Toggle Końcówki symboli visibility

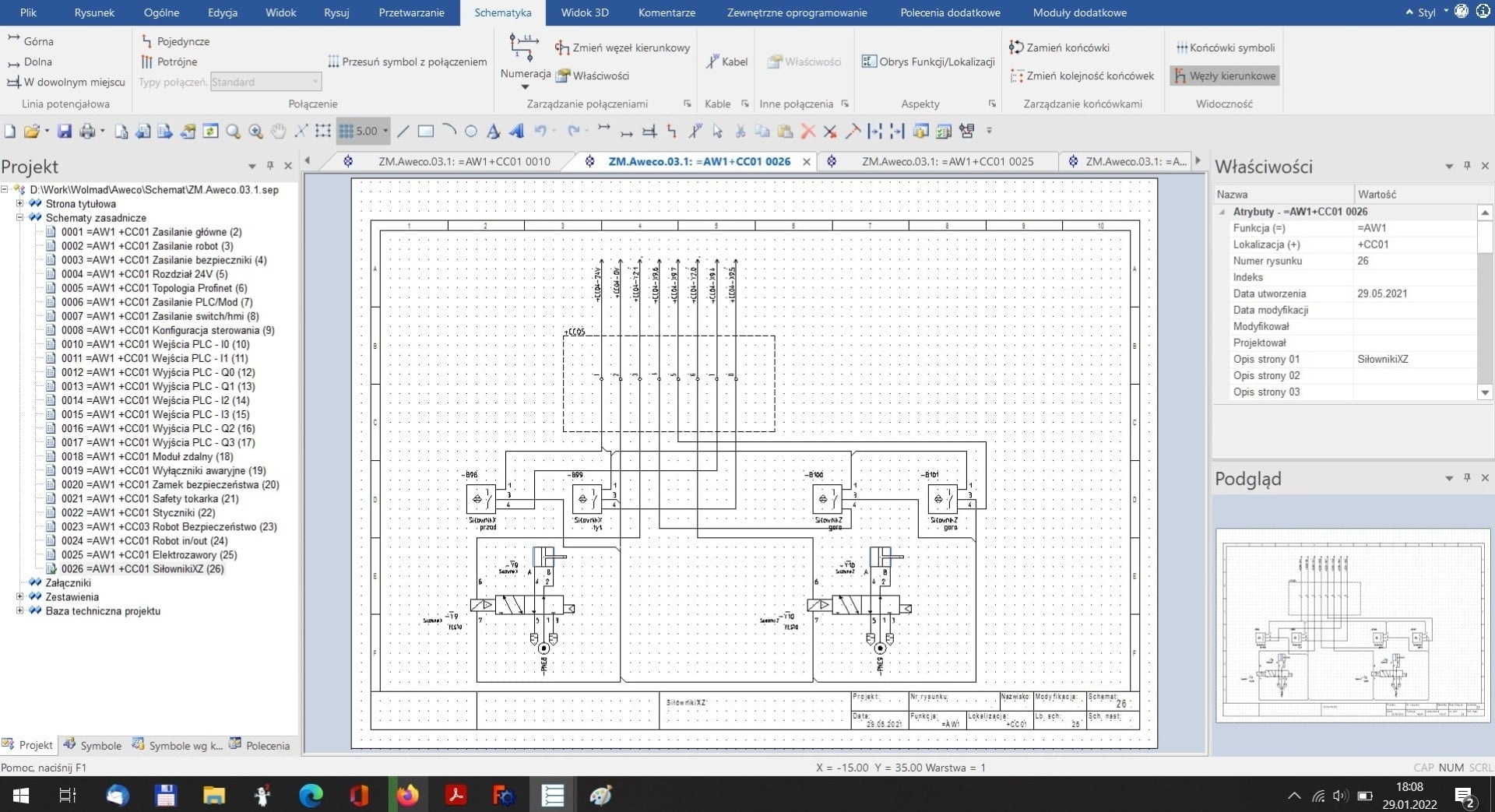point(1225,47)
